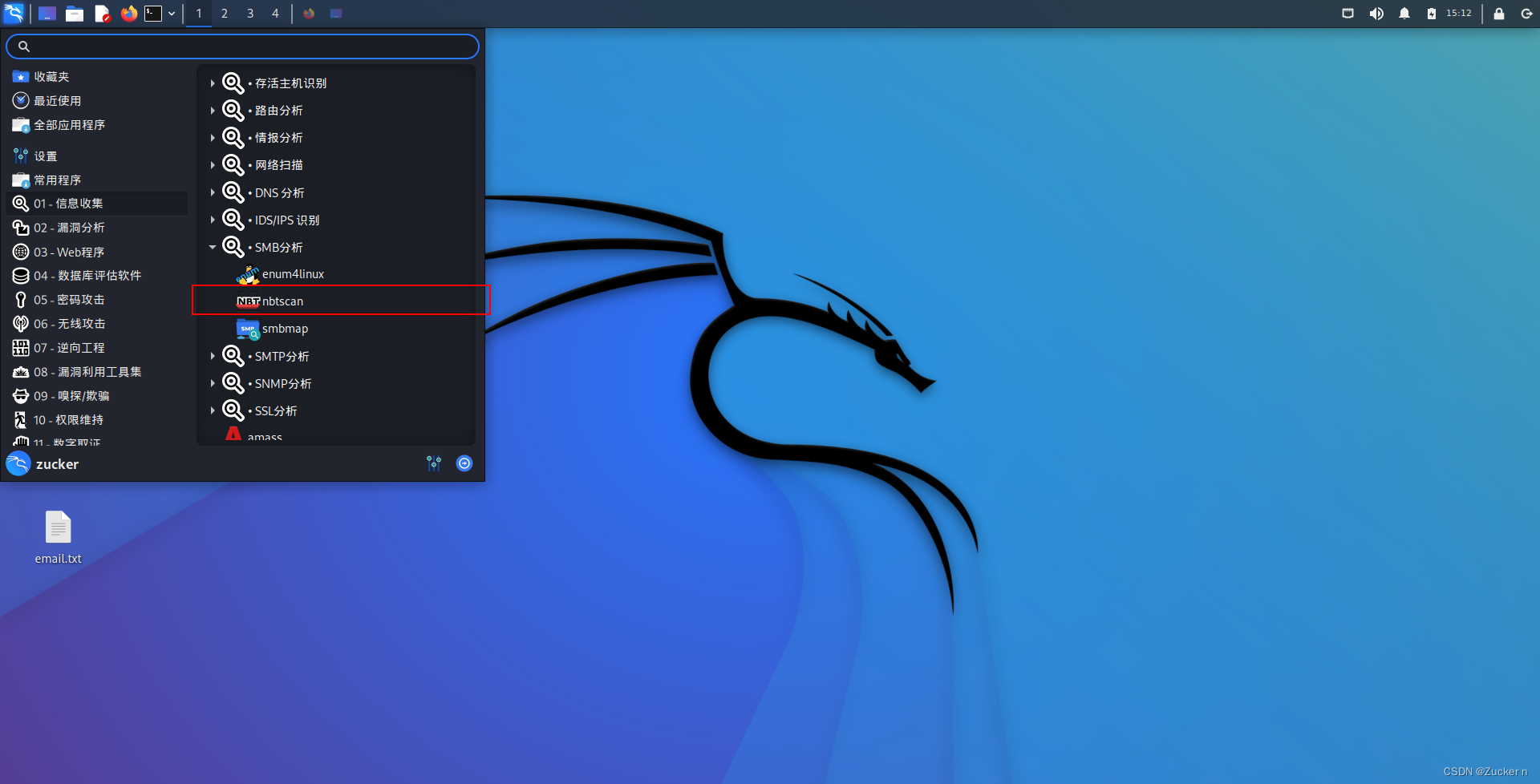Switch to workspace 4
This screenshot has width=1540, height=784.
pos(275,14)
